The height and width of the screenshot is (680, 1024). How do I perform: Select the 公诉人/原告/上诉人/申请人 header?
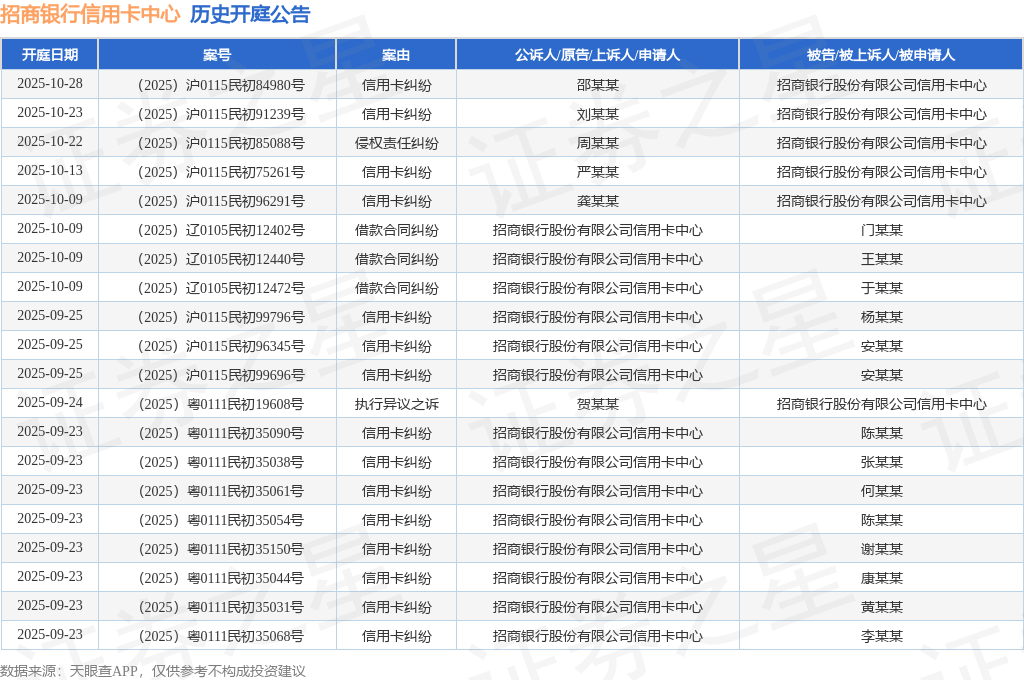point(598,55)
